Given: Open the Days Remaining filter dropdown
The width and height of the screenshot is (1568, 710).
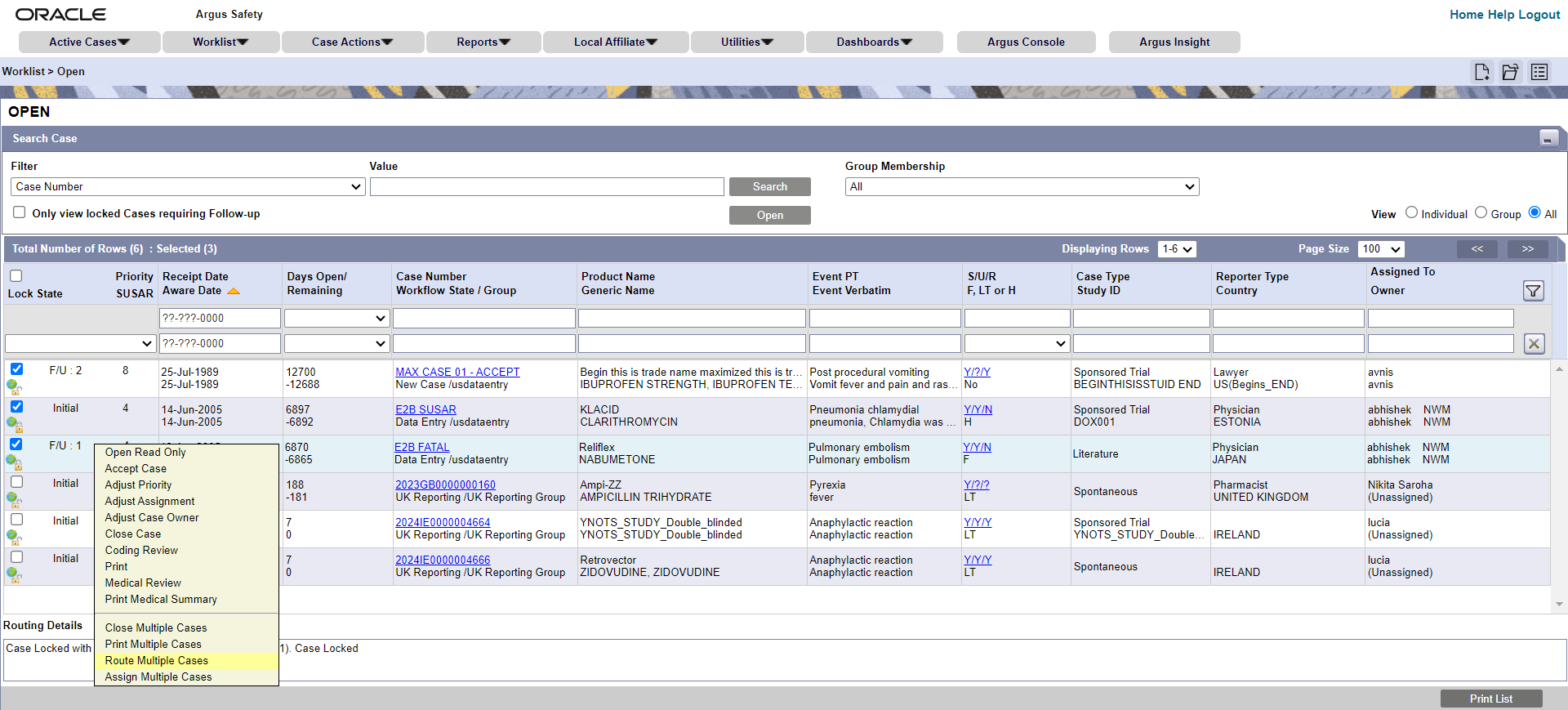Looking at the screenshot, I should [336, 344].
